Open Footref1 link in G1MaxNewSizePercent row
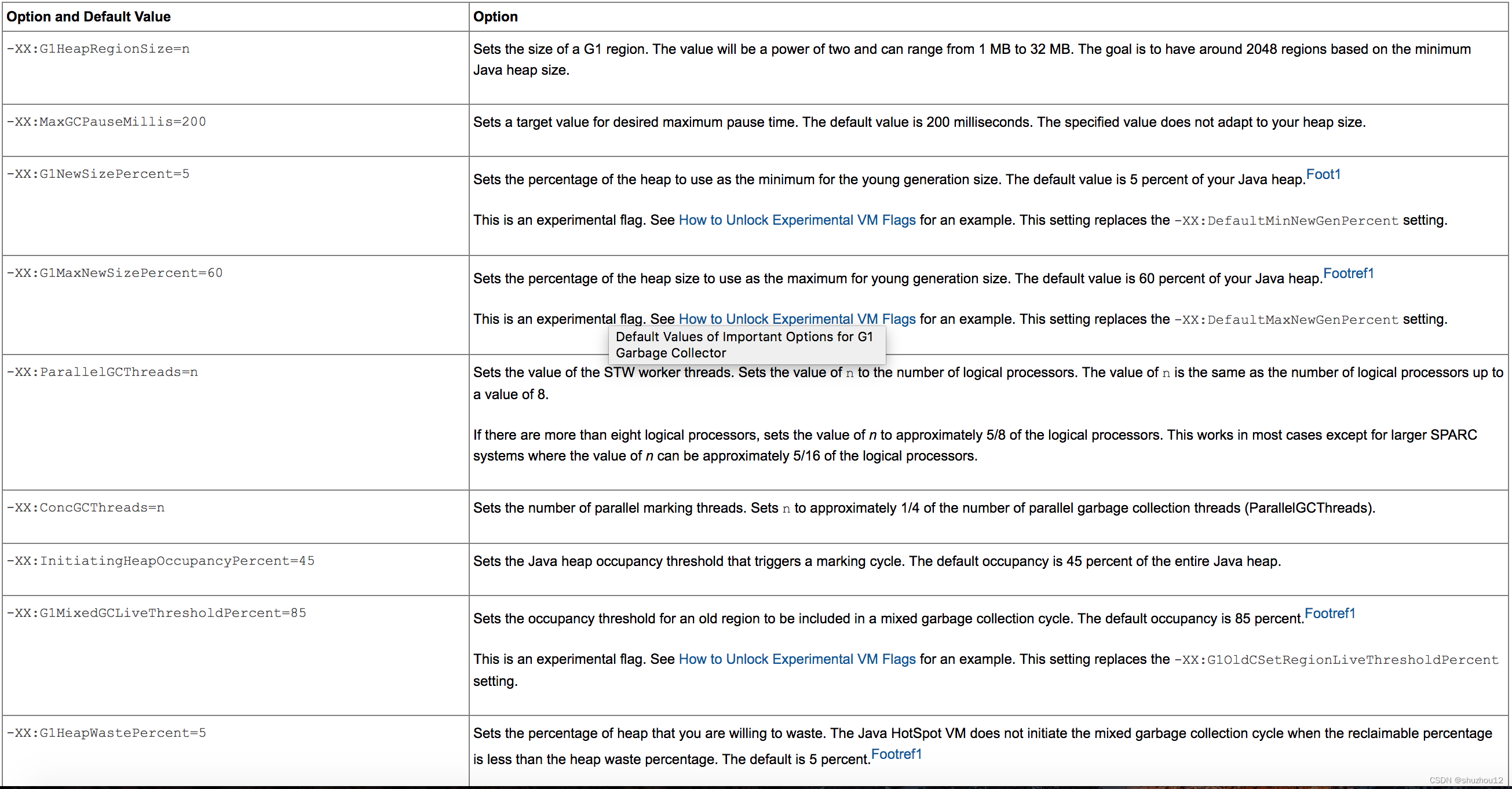 point(1348,273)
